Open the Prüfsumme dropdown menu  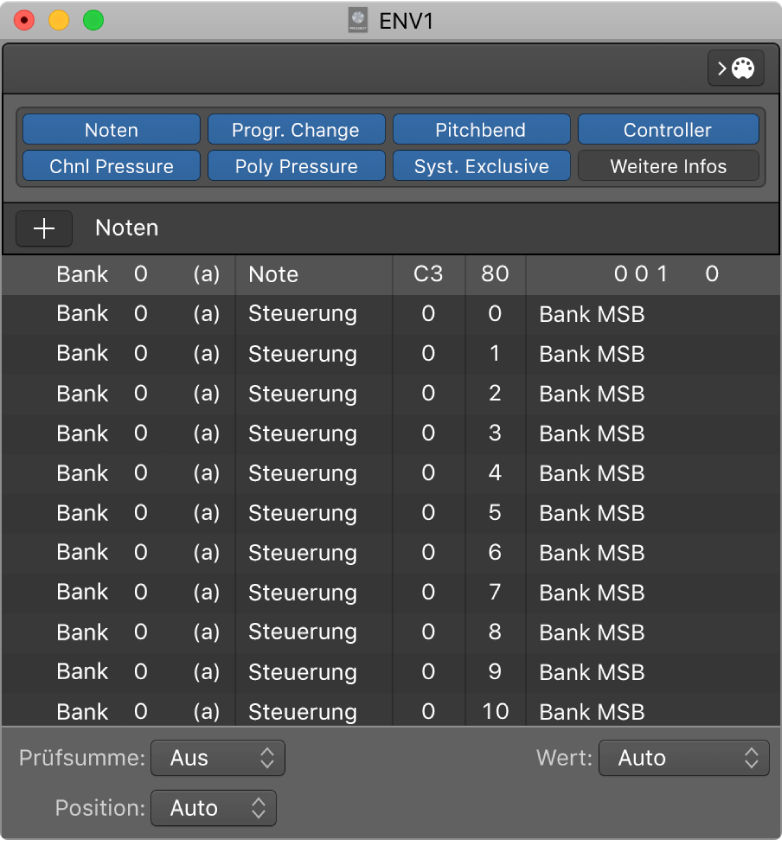(x=218, y=758)
